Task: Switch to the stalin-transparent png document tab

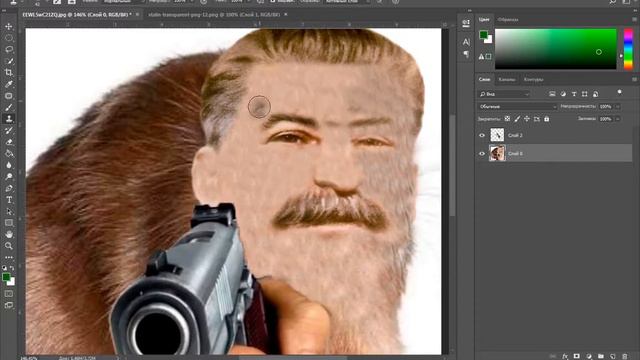Action: pos(214,14)
